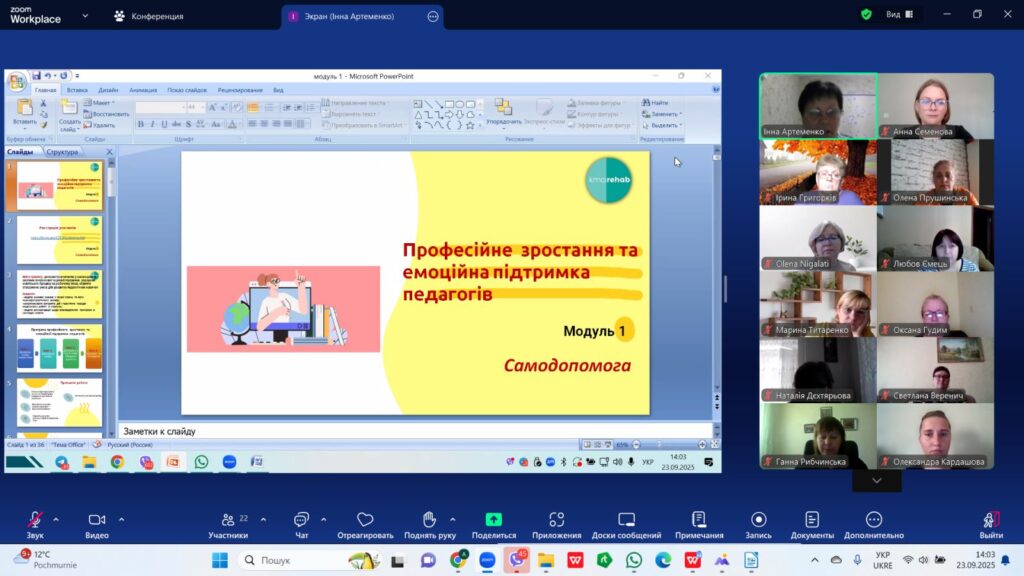Select the Экран (Інна Артеменко) tab
Image resolution: width=1024 pixels, height=576 pixels.
pyautogui.click(x=352, y=16)
